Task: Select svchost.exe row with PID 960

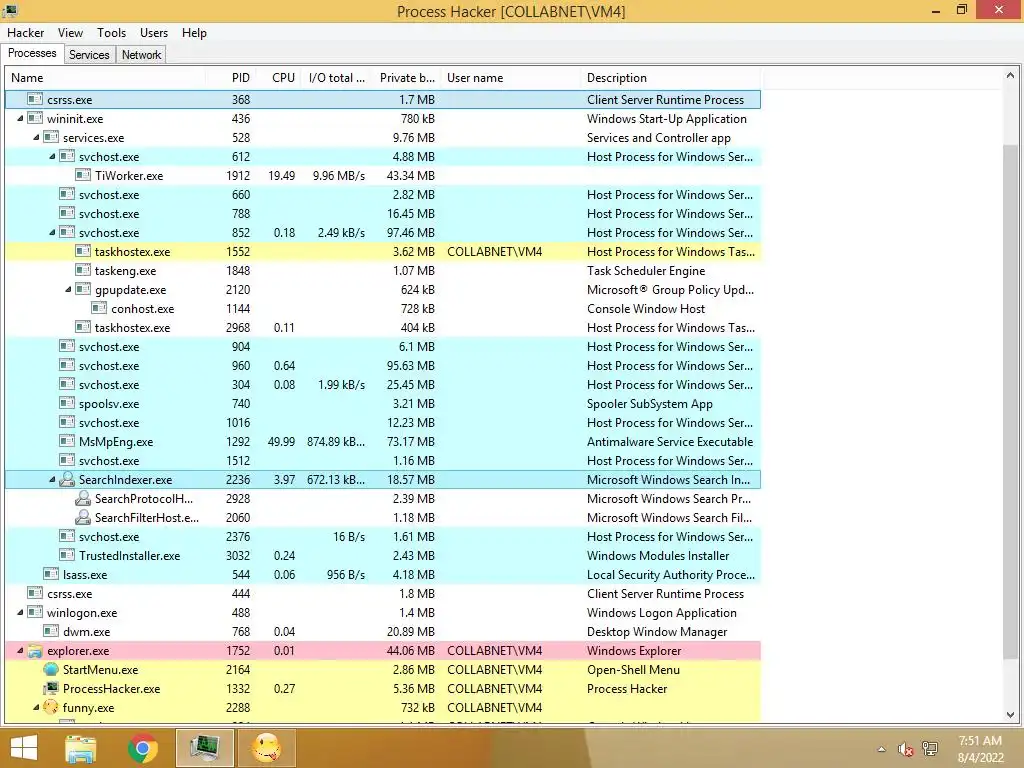Action: [x=383, y=366]
